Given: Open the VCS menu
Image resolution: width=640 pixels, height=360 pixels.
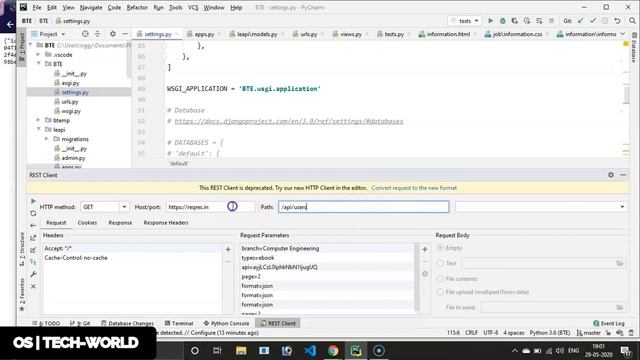Looking at the screenshot, I should click(193, 7).
